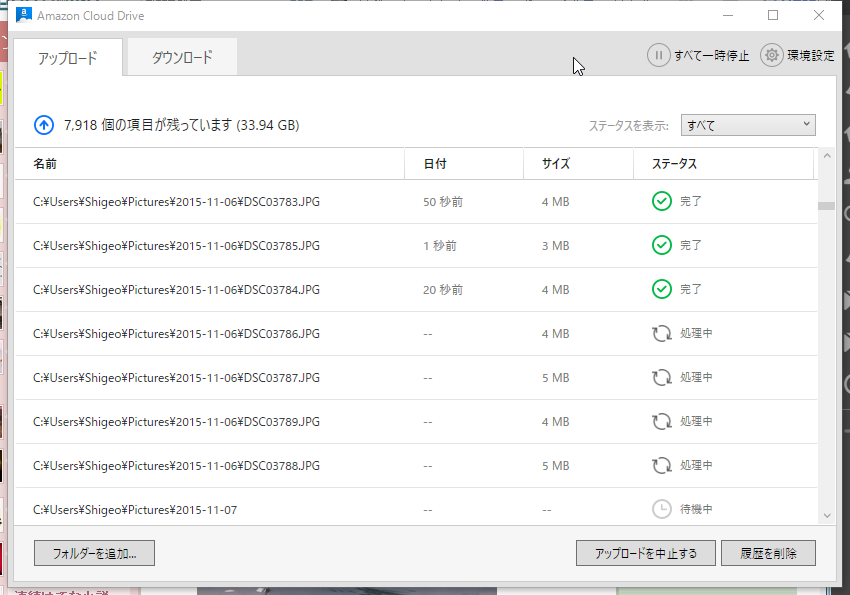Sort by the ステータス column header
Image resolution: width=850 pixels, height=595 pixels.
[x=724, y=164]
